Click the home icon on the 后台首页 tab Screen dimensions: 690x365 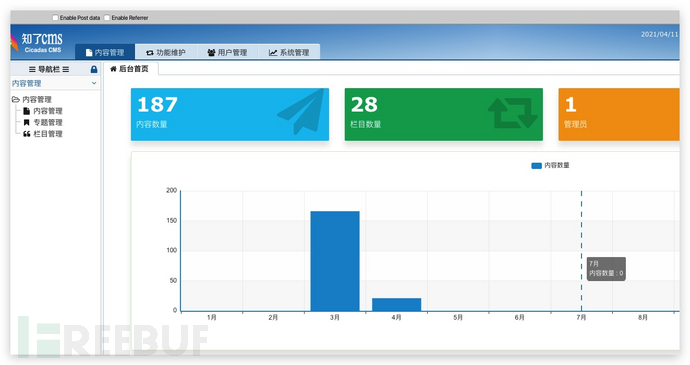click(x=113, y=69)
